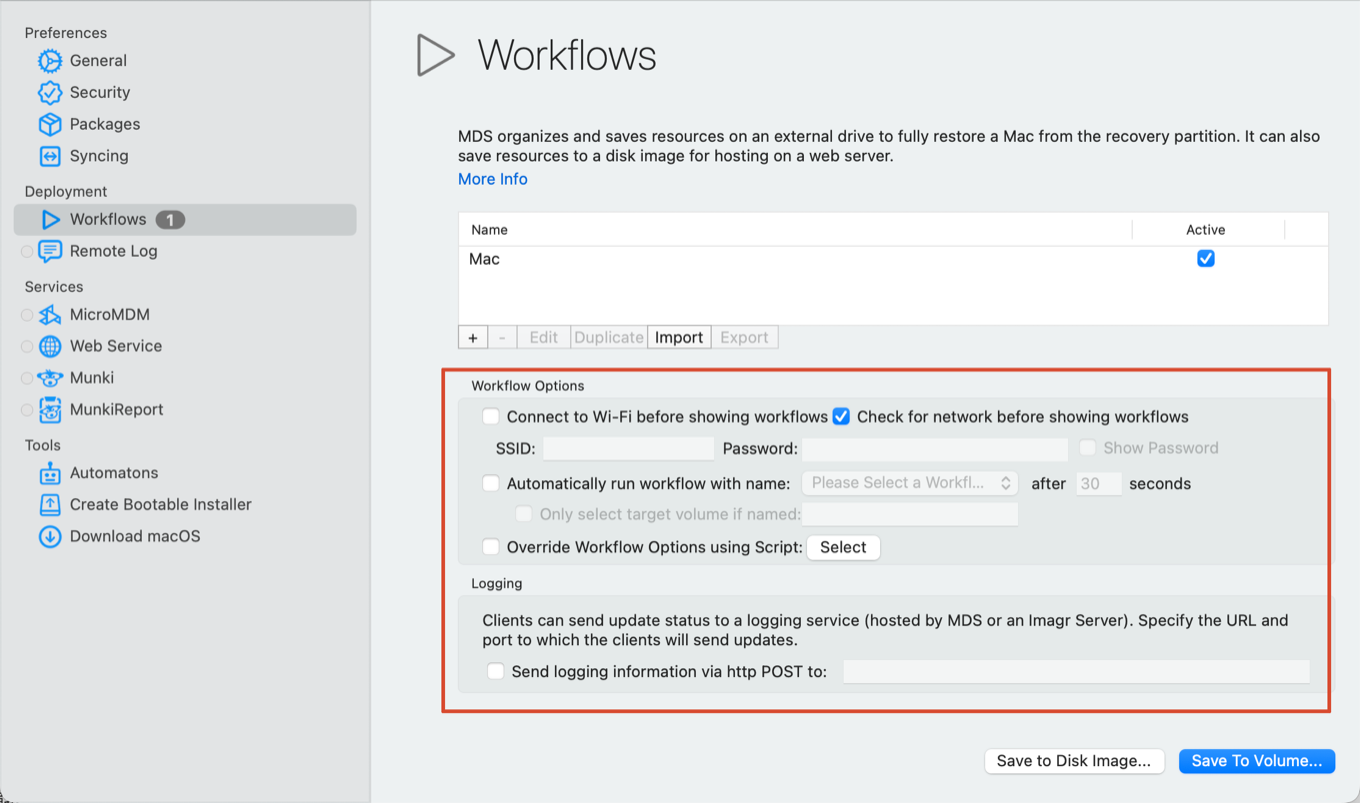Toggle MunkiReport service status indicator

tap(27, 410)
